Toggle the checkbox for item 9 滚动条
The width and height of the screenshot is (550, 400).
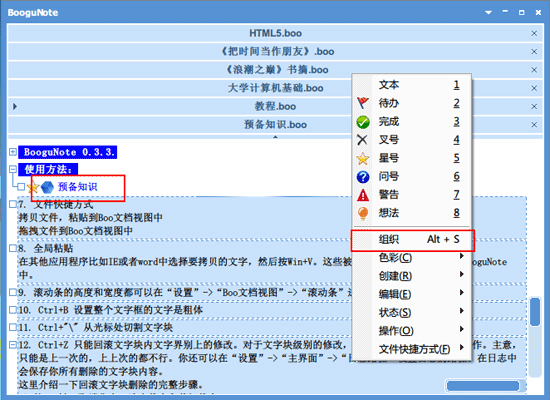[13, 292]
